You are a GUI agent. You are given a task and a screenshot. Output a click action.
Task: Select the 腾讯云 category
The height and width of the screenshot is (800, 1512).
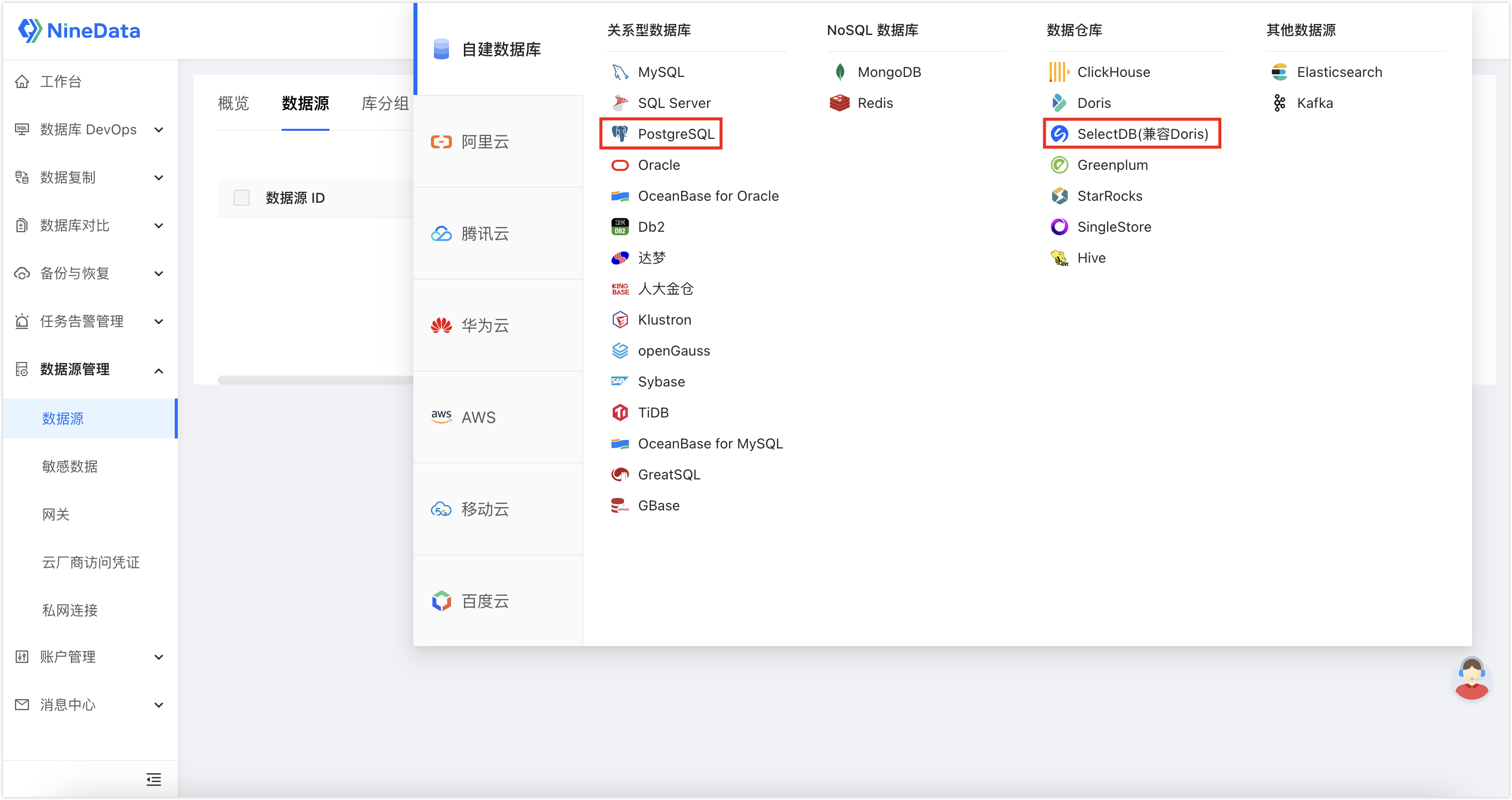[498, 234]
